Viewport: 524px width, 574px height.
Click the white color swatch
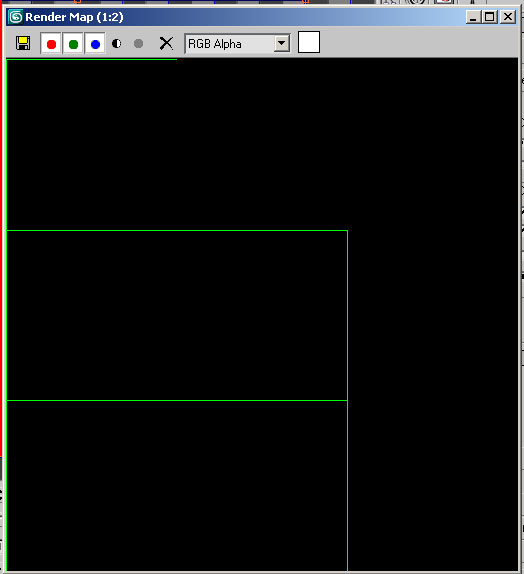point(309,42)
